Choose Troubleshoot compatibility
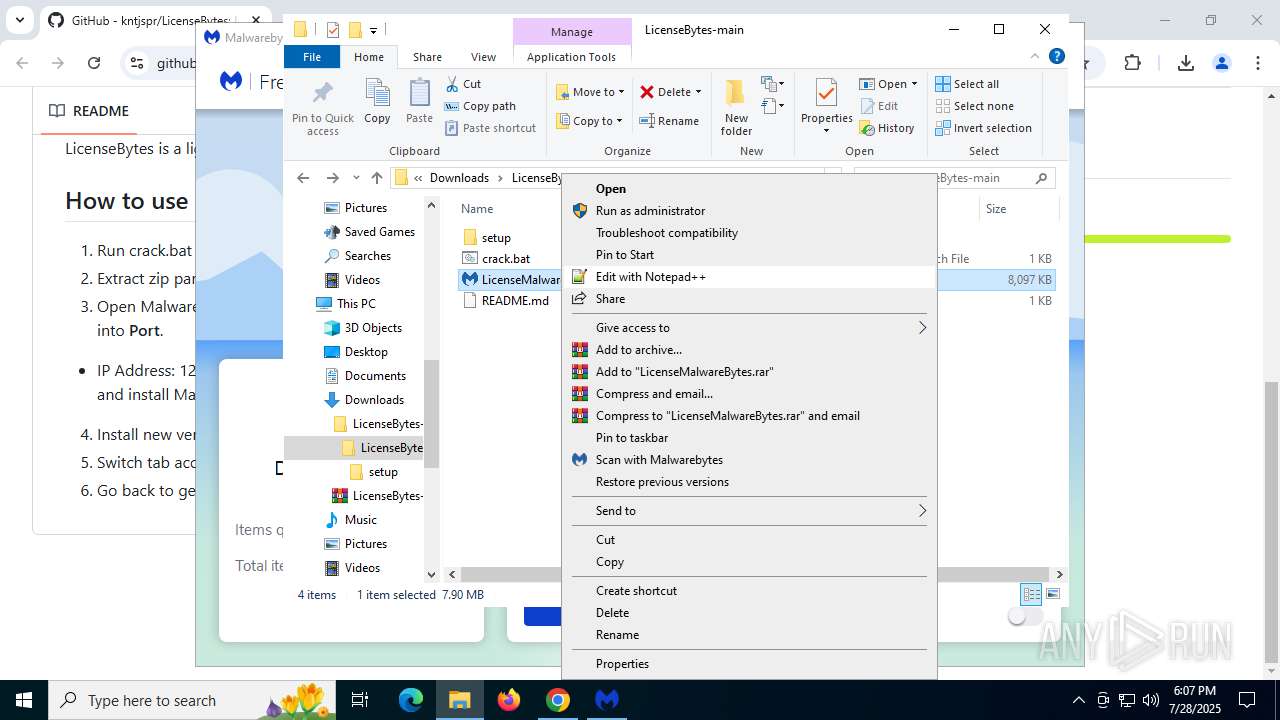This screenshot has width=1280, height=720. pos(750,232)
